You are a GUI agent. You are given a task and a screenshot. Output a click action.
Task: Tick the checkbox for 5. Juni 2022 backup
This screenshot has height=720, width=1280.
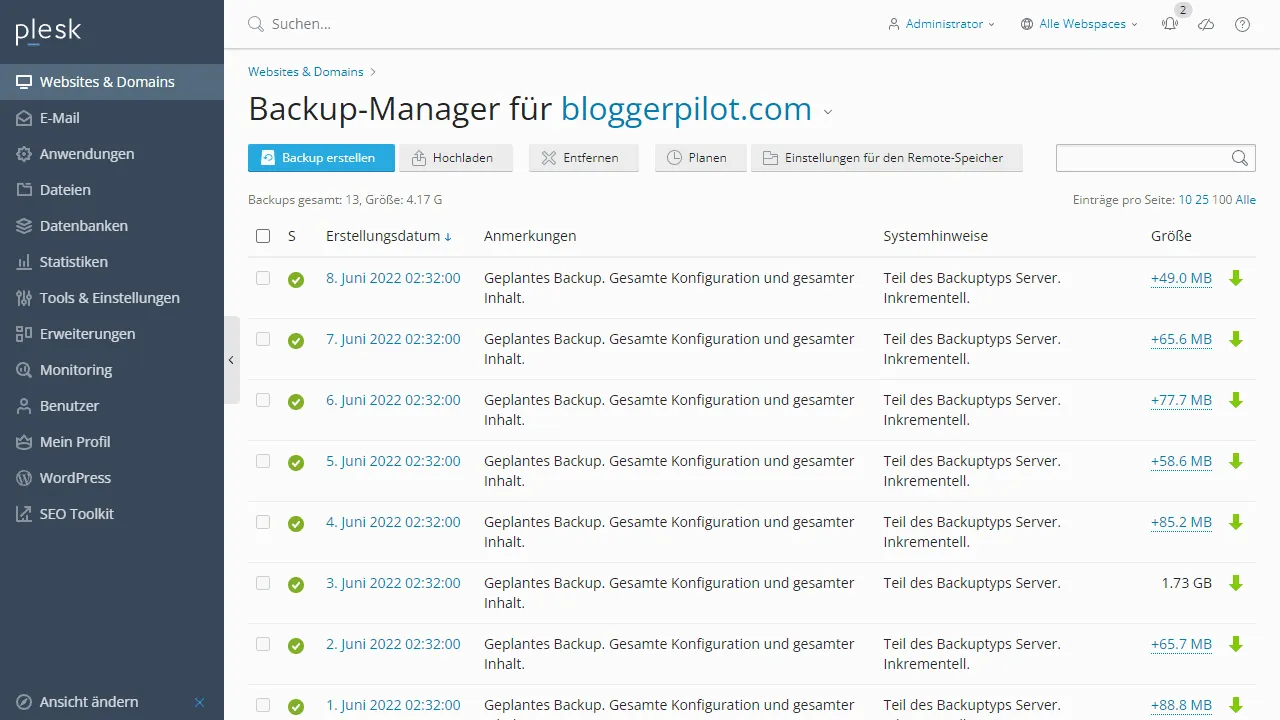coord(263,461)
